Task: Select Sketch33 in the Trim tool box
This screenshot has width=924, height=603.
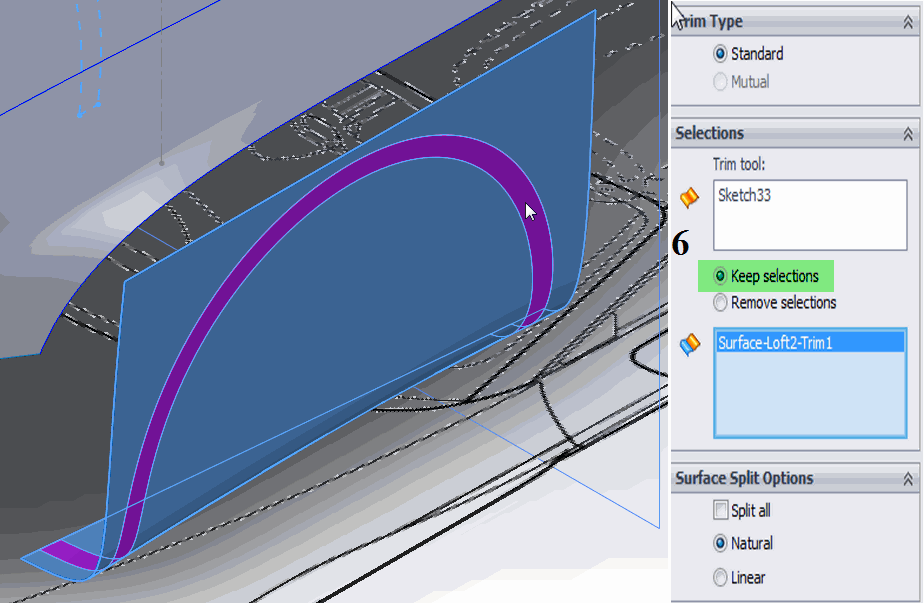Action: click(x=745, y=196)
